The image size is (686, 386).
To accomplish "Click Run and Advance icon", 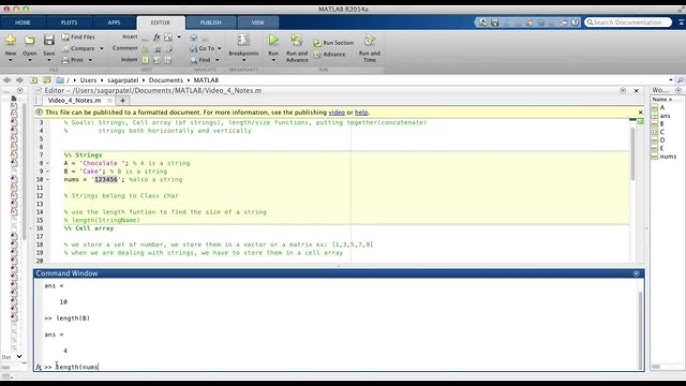I will [297, 40].
